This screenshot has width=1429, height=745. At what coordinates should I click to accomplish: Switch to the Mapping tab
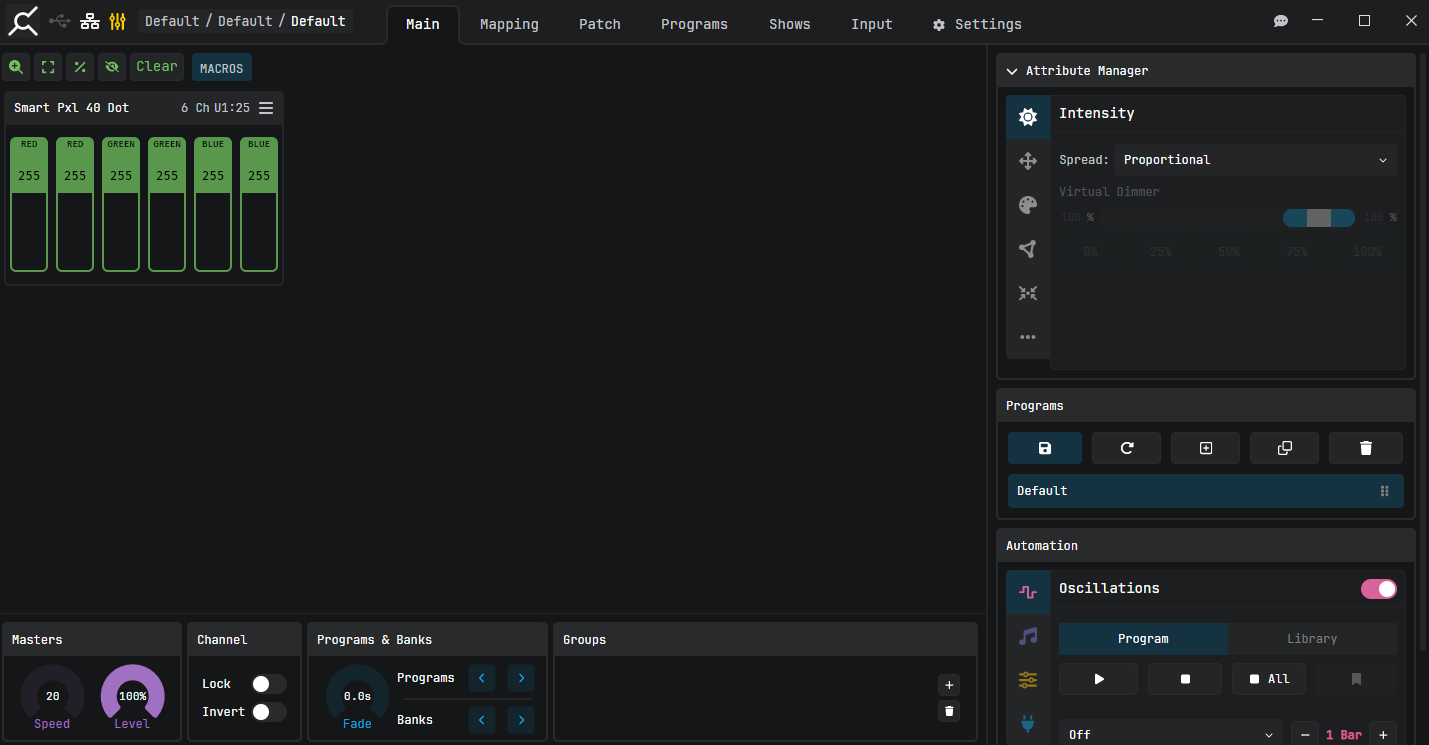pos(509,24)
